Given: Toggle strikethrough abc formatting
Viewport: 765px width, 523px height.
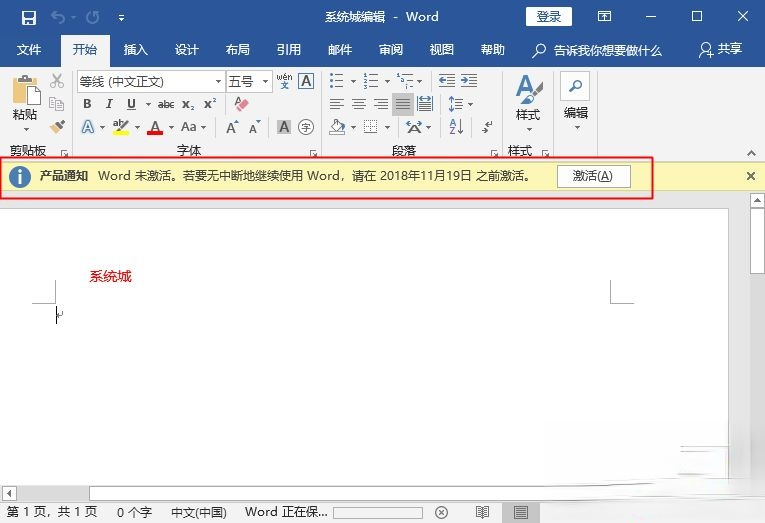Looking at the screenshot, I should tap(166, 104).
